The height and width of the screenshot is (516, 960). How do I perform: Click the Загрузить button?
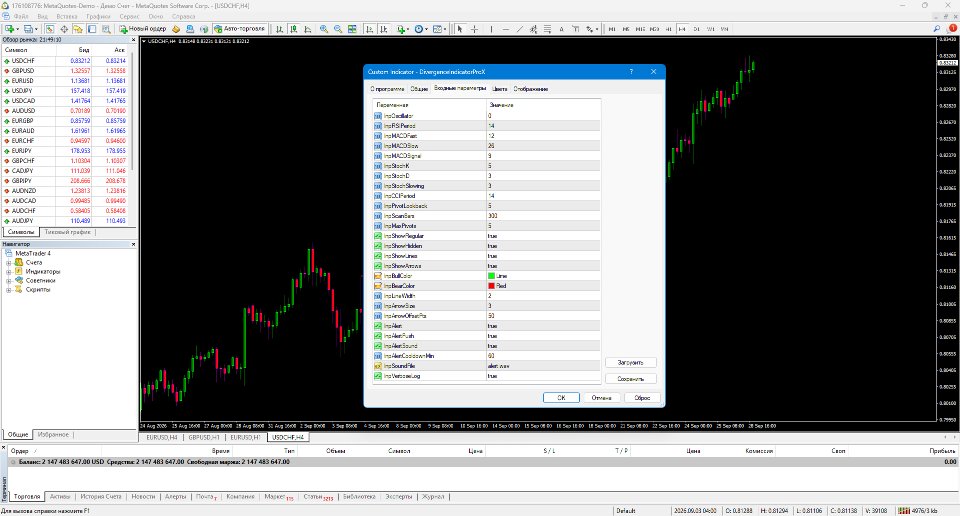631,362
